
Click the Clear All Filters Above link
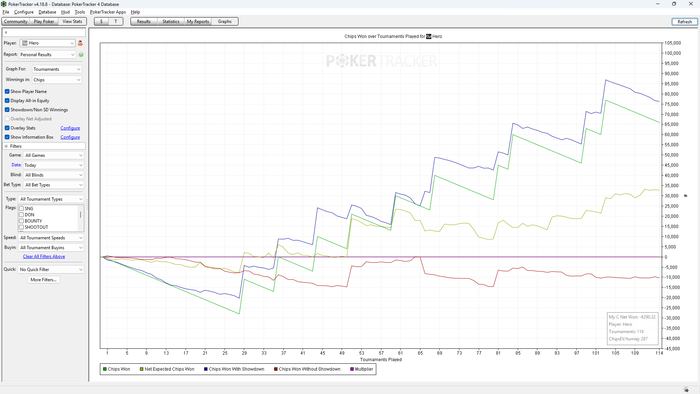point(44,257)
